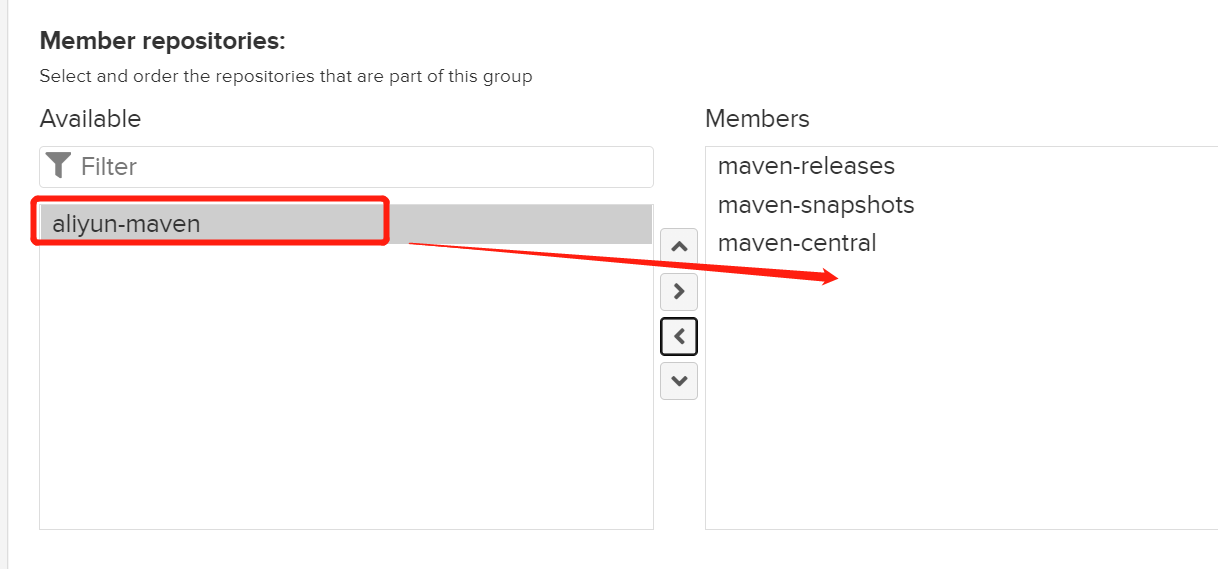Click the group description help text

(286, 76)
